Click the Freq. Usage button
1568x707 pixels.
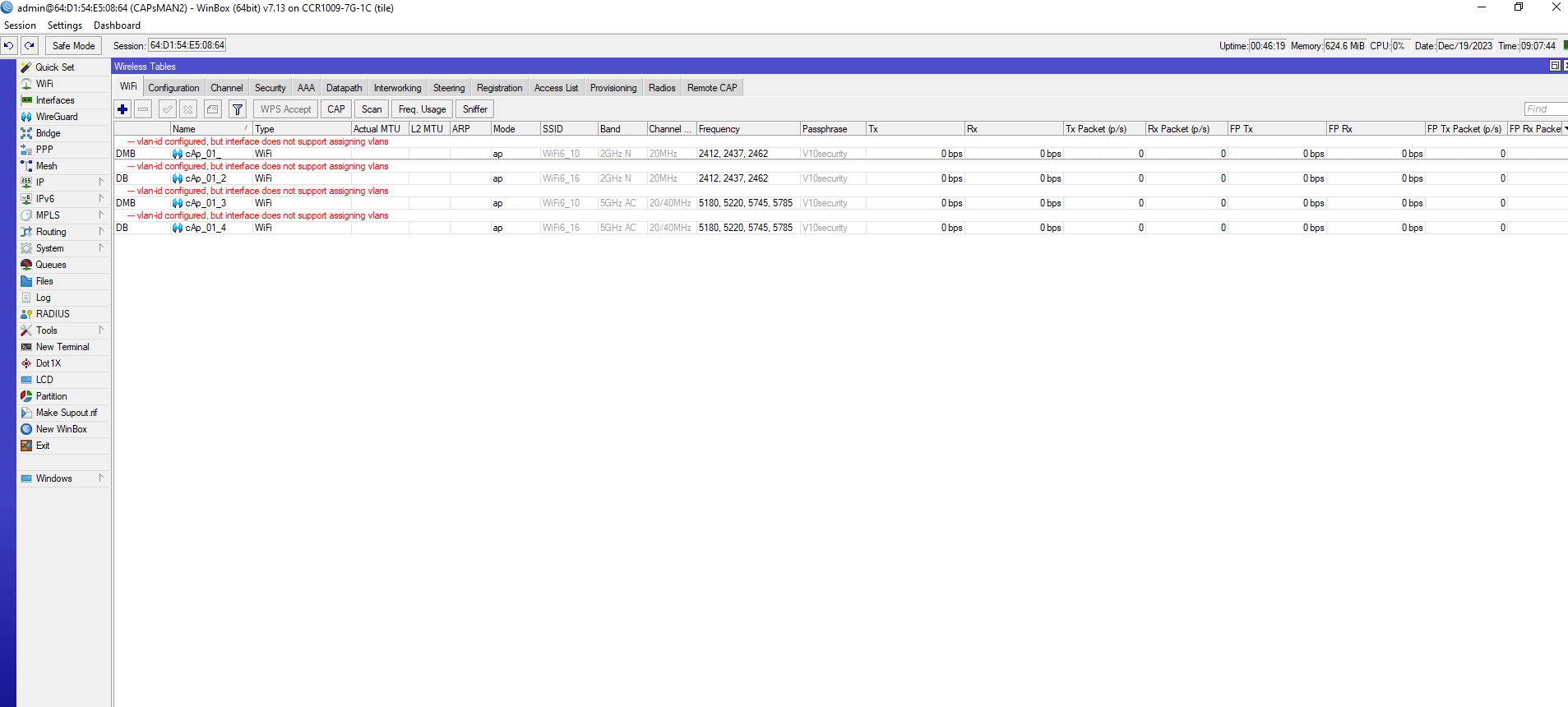click(x=422, y=109)
